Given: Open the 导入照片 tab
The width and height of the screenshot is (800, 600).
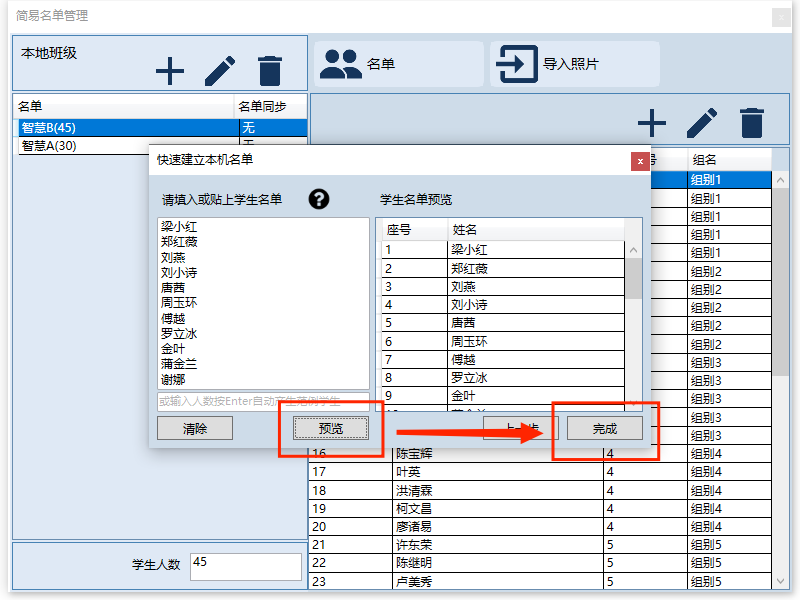Looking at the screenshot, I should coord(574,64).
